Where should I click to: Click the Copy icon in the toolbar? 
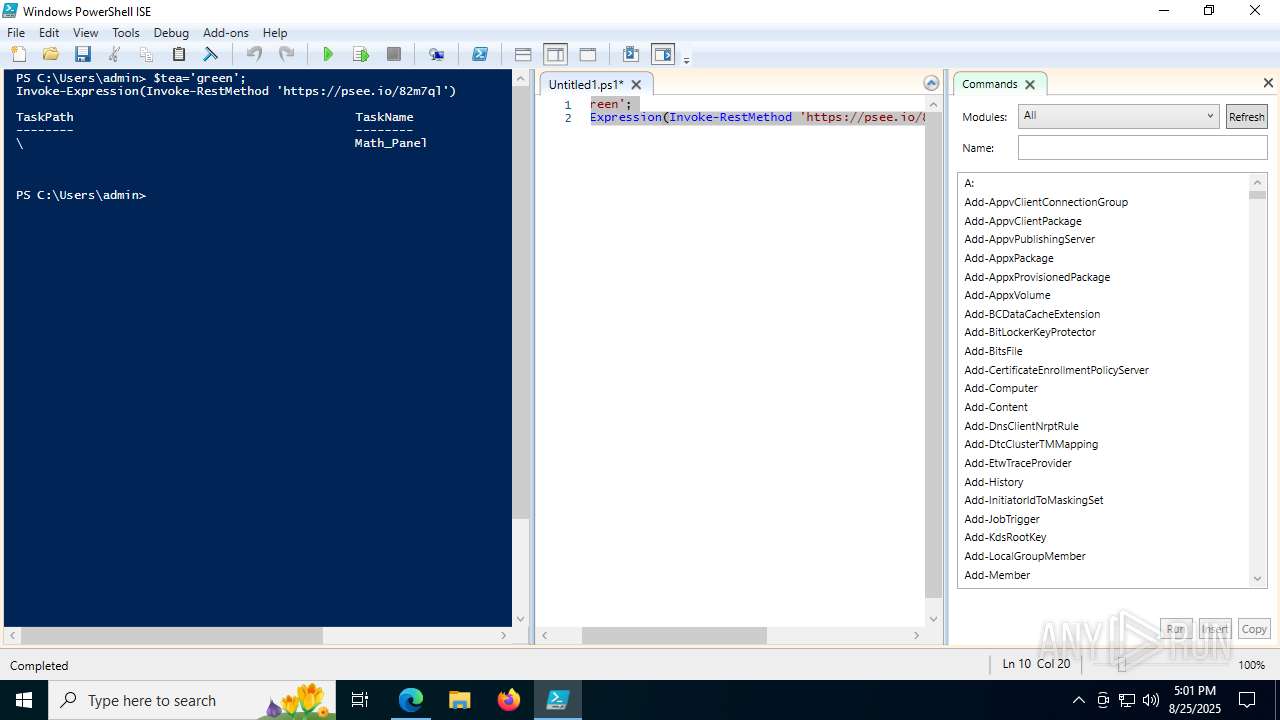[146, 54]
